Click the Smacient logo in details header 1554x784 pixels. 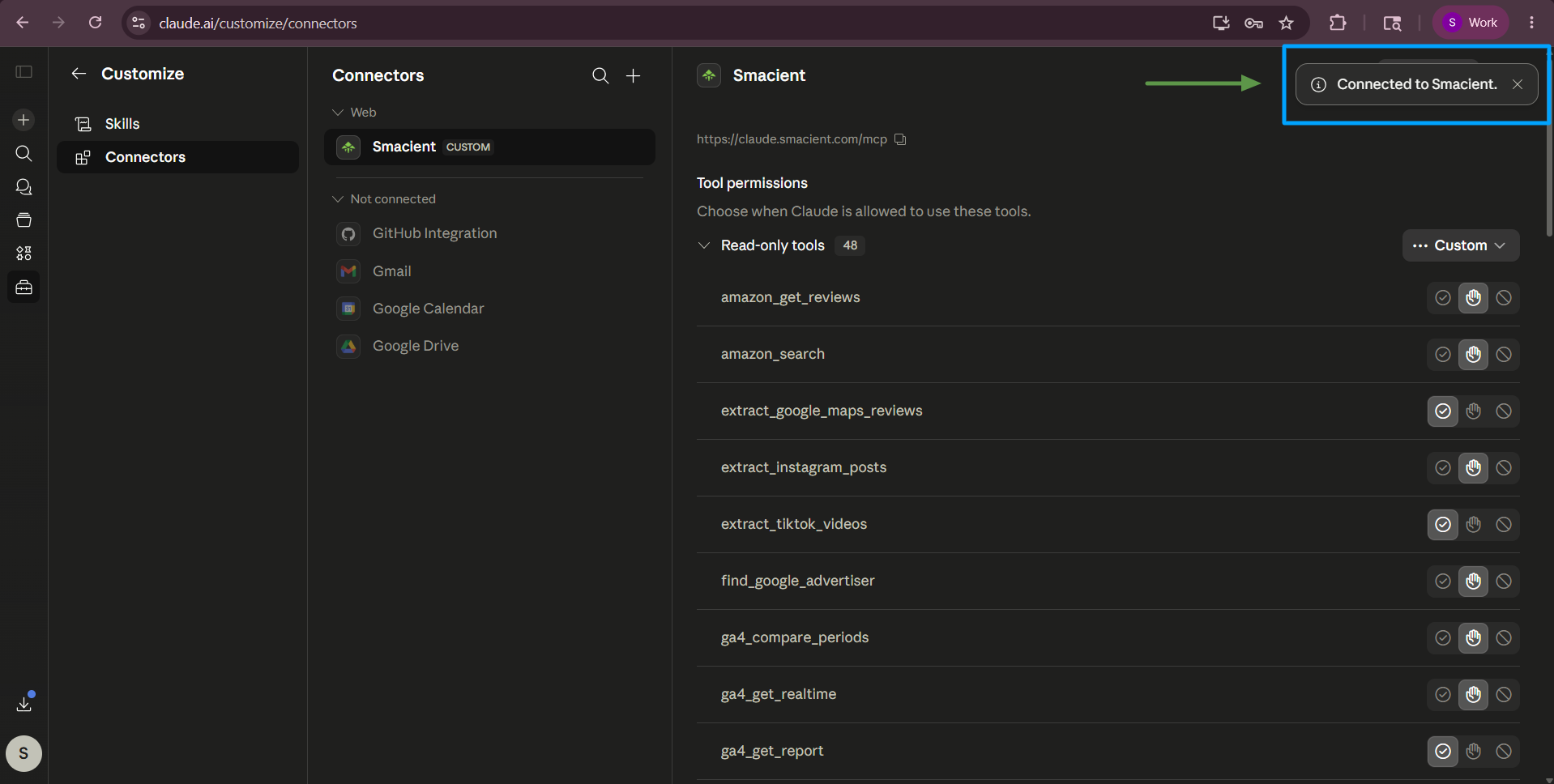point(709,75)
